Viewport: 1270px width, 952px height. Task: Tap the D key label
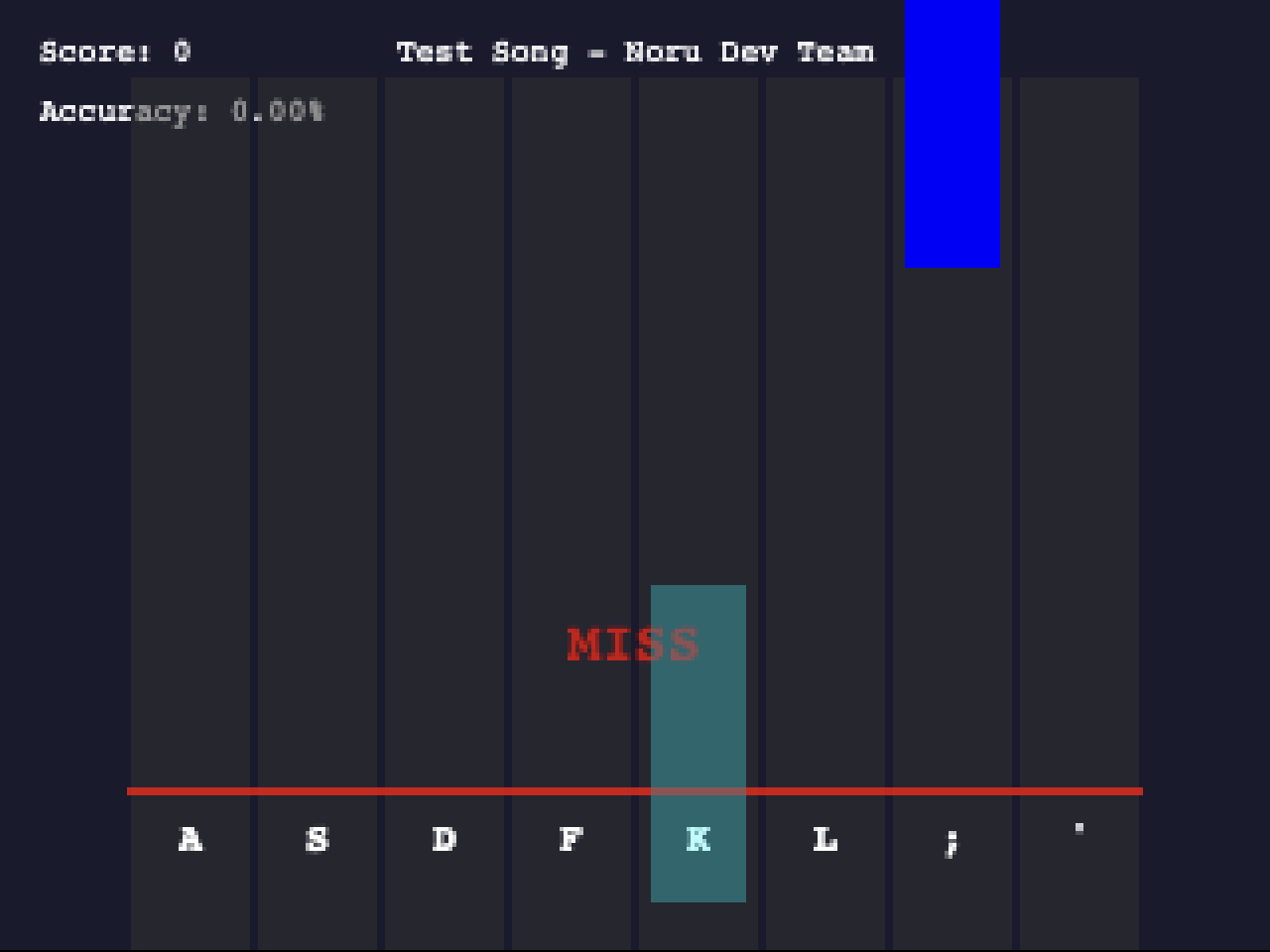[x=444, y=840]
